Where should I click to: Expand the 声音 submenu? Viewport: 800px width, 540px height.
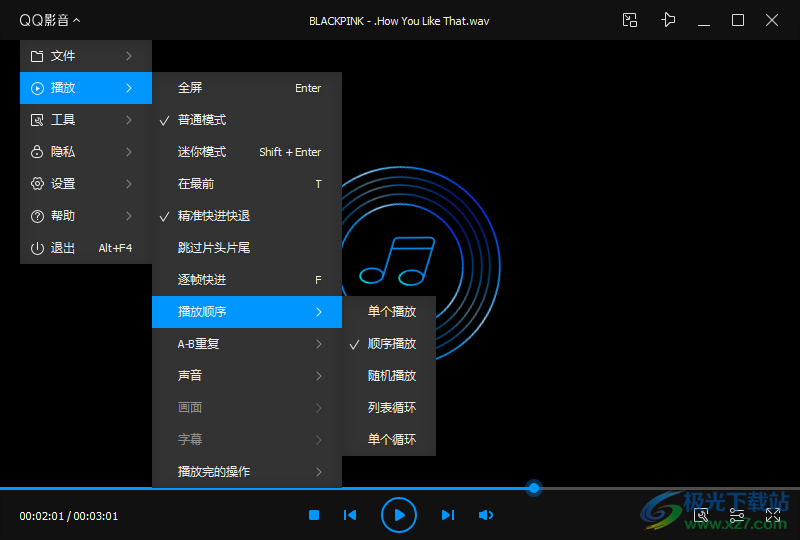pos(247,376)
